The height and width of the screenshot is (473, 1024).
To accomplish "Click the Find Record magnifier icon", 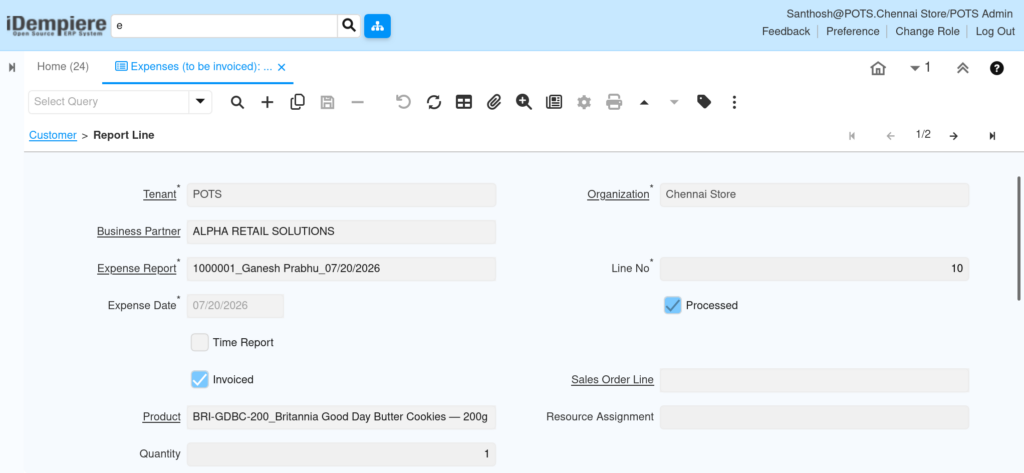I will 238,102.
